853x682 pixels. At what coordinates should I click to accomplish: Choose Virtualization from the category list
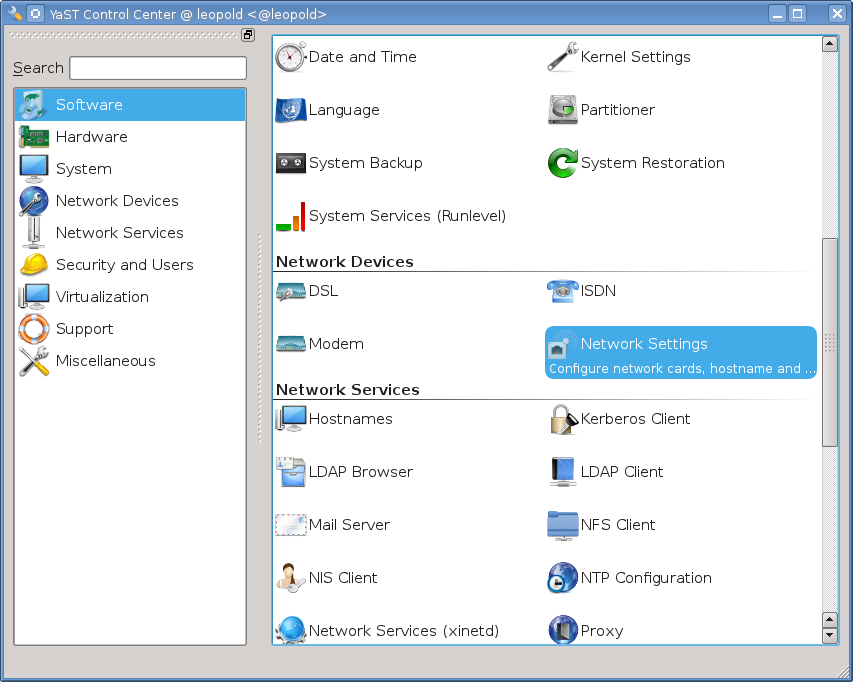point(102,297)
